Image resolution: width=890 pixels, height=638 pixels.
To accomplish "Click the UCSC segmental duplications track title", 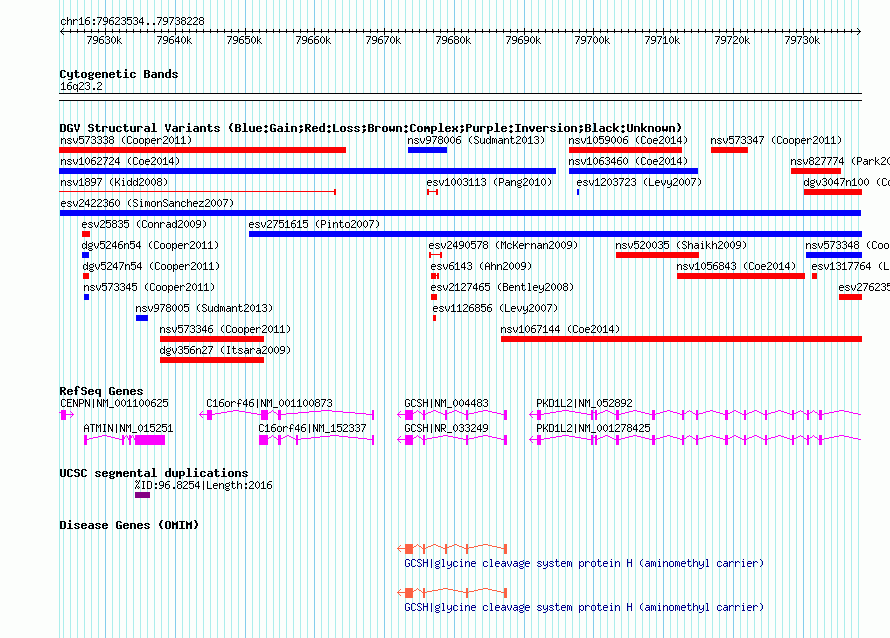I will [x=154, y=473].
